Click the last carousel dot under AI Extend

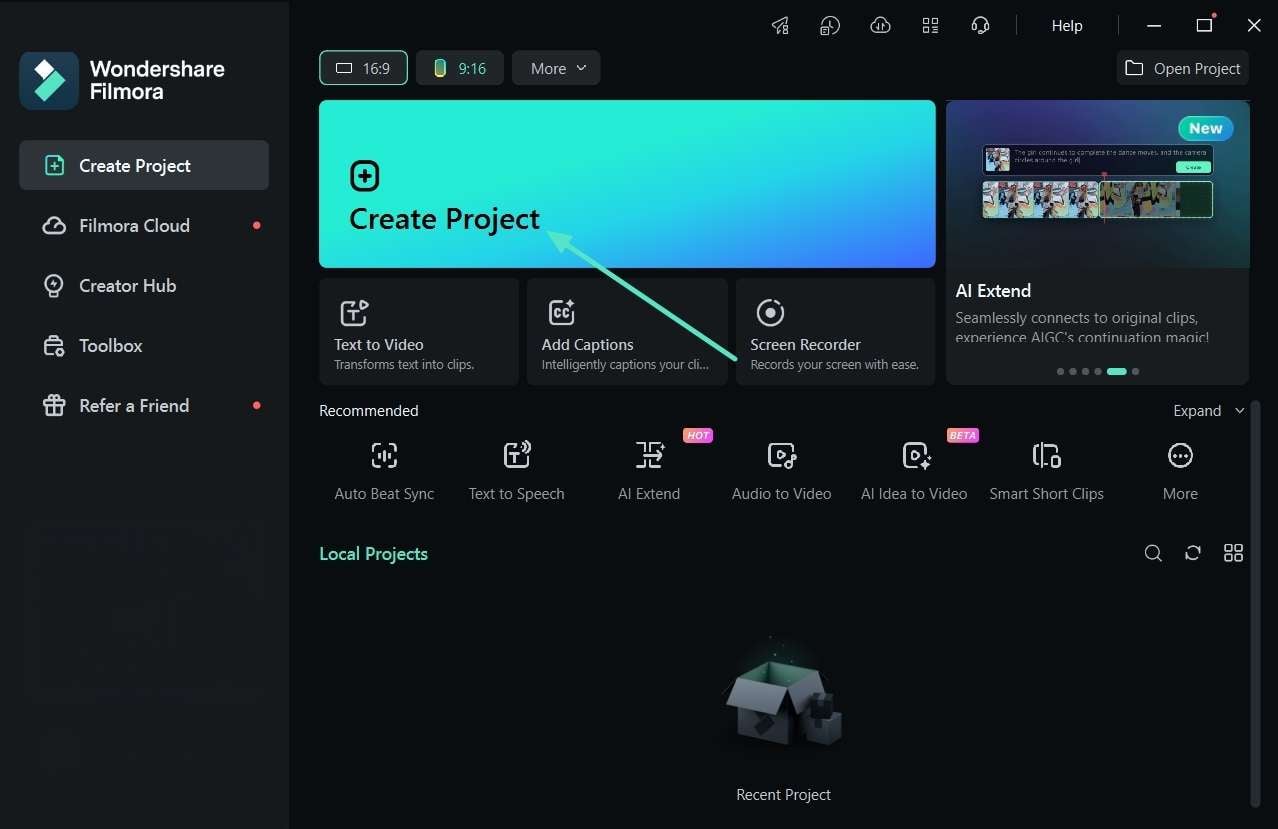pyautogui.click(x=1135, y=371)
